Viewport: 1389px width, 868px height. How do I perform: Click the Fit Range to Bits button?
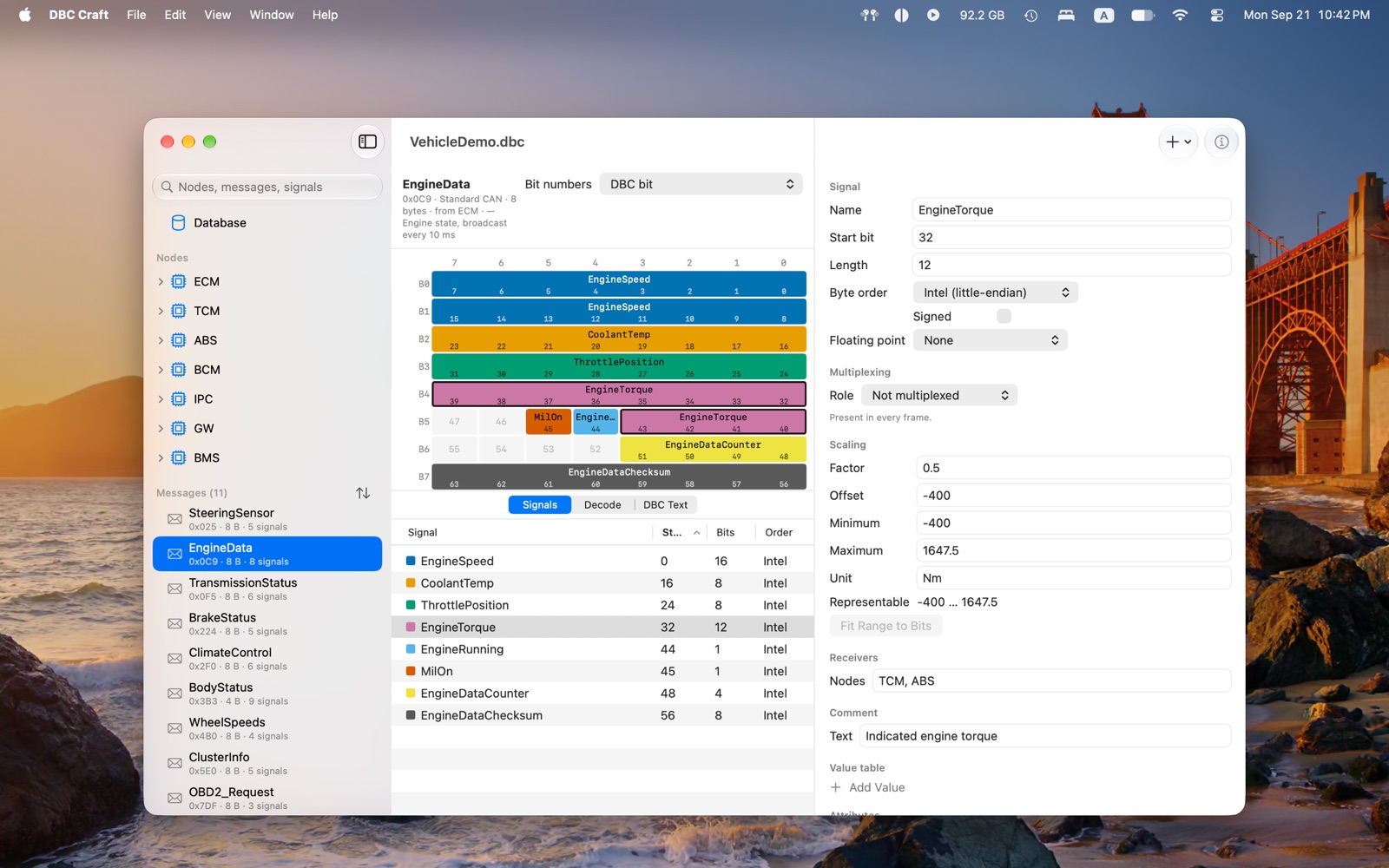pos(885,626)
